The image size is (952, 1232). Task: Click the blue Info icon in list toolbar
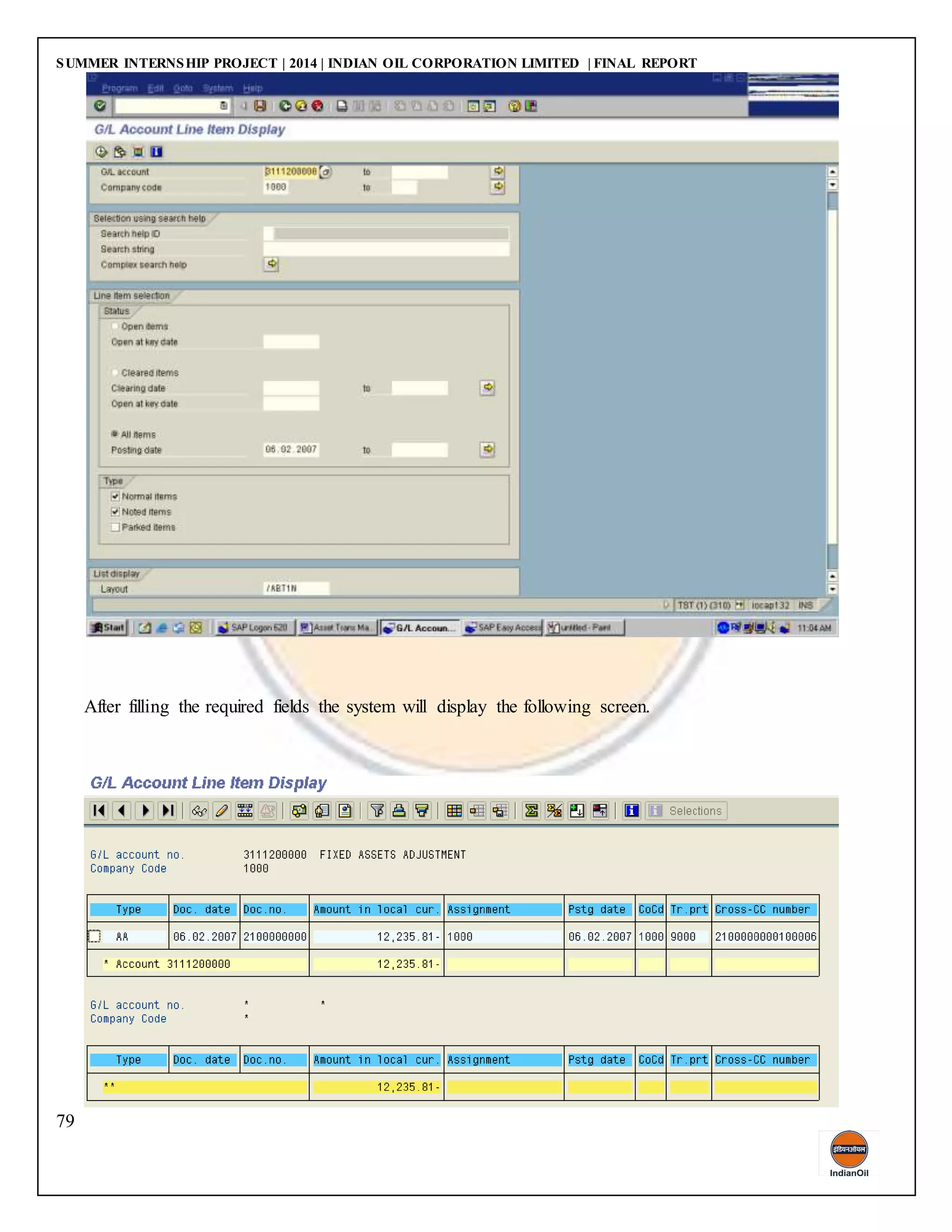pos(632,811)
